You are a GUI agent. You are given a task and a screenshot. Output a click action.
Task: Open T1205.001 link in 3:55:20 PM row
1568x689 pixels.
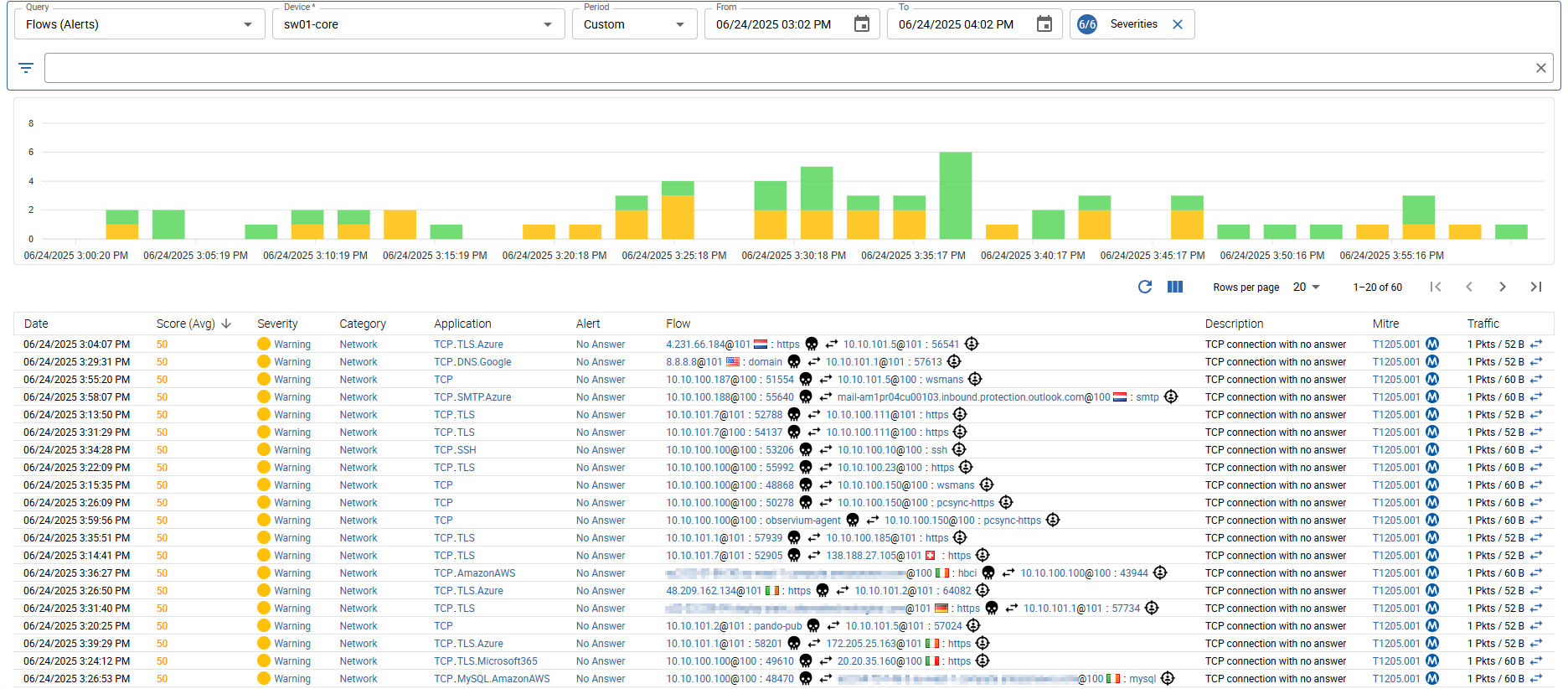[1396, 380]
